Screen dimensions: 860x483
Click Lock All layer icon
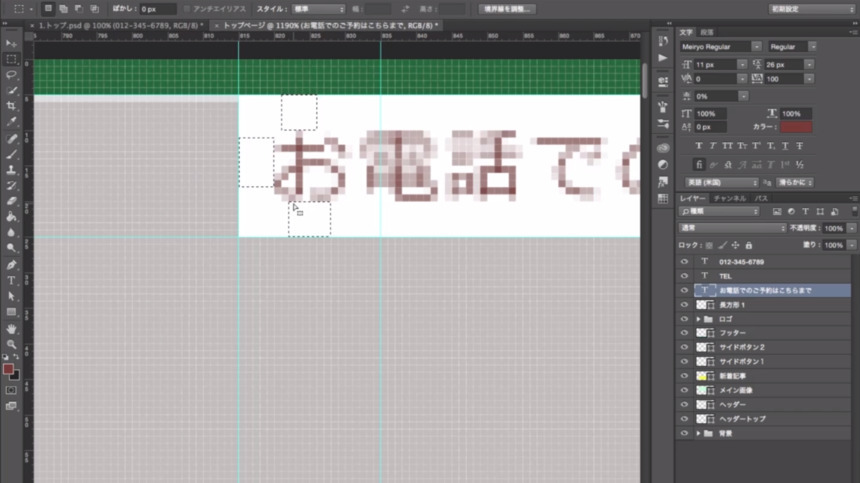749,245
